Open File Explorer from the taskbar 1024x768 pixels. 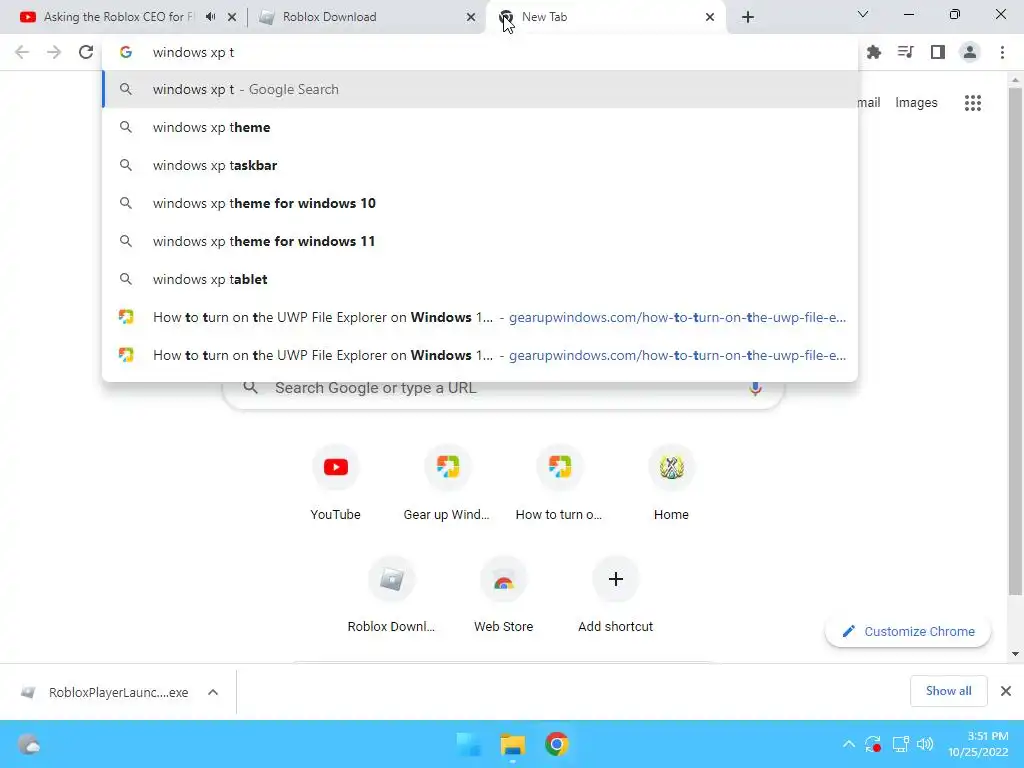click(x=513, y=744)
